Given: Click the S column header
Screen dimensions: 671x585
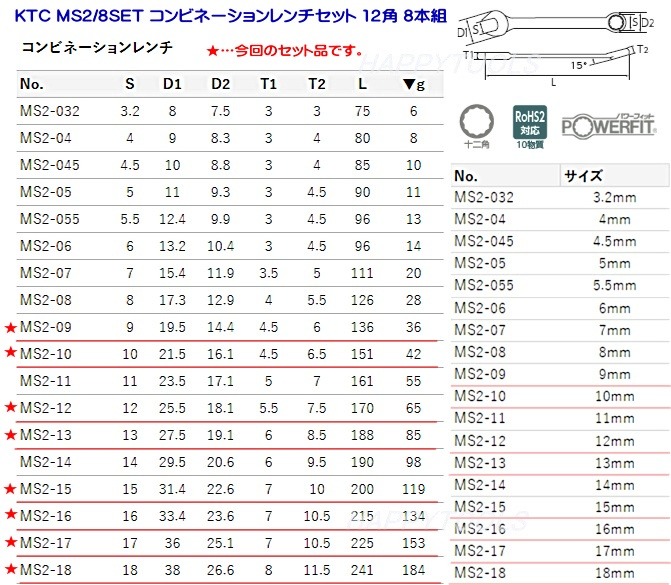Looking at the screenshot, I should coord(130,84).
